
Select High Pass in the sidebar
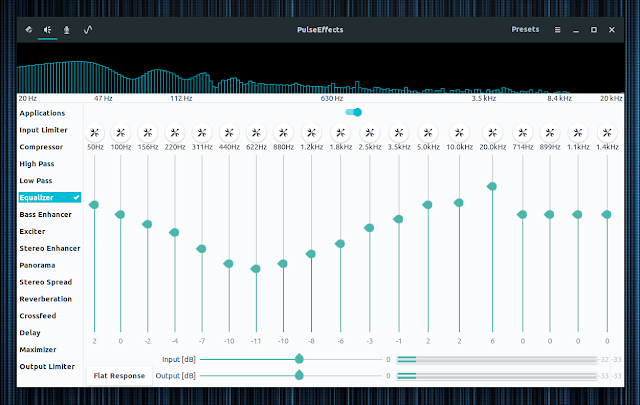37,164
